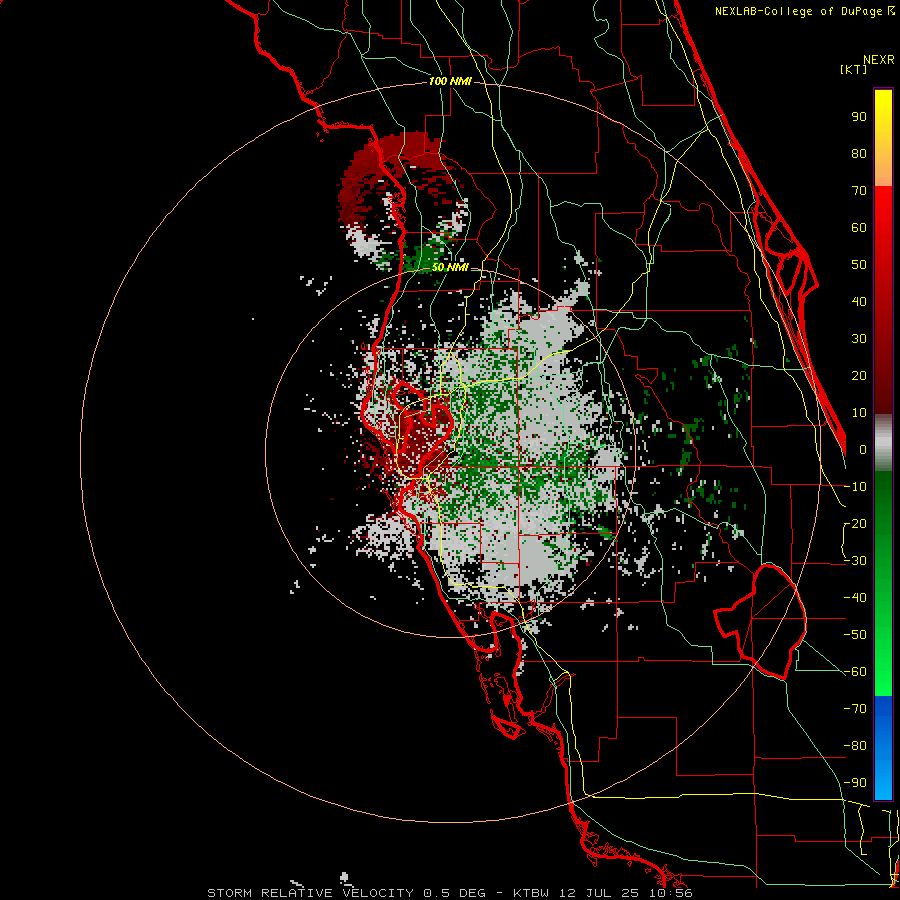Click the "0.5 DEG" elevation text in the caption
This screenshot has width=900, height=900.
[x=454, y=893]
